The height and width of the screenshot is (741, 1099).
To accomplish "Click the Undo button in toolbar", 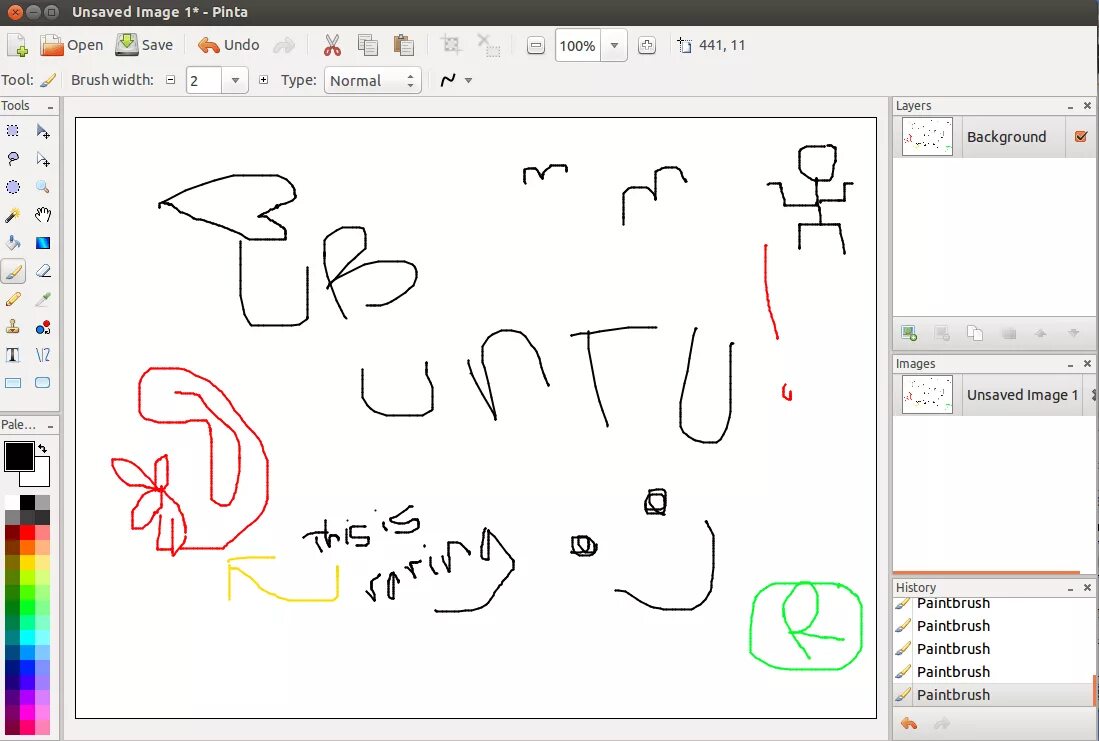I will tap(228, 46).
